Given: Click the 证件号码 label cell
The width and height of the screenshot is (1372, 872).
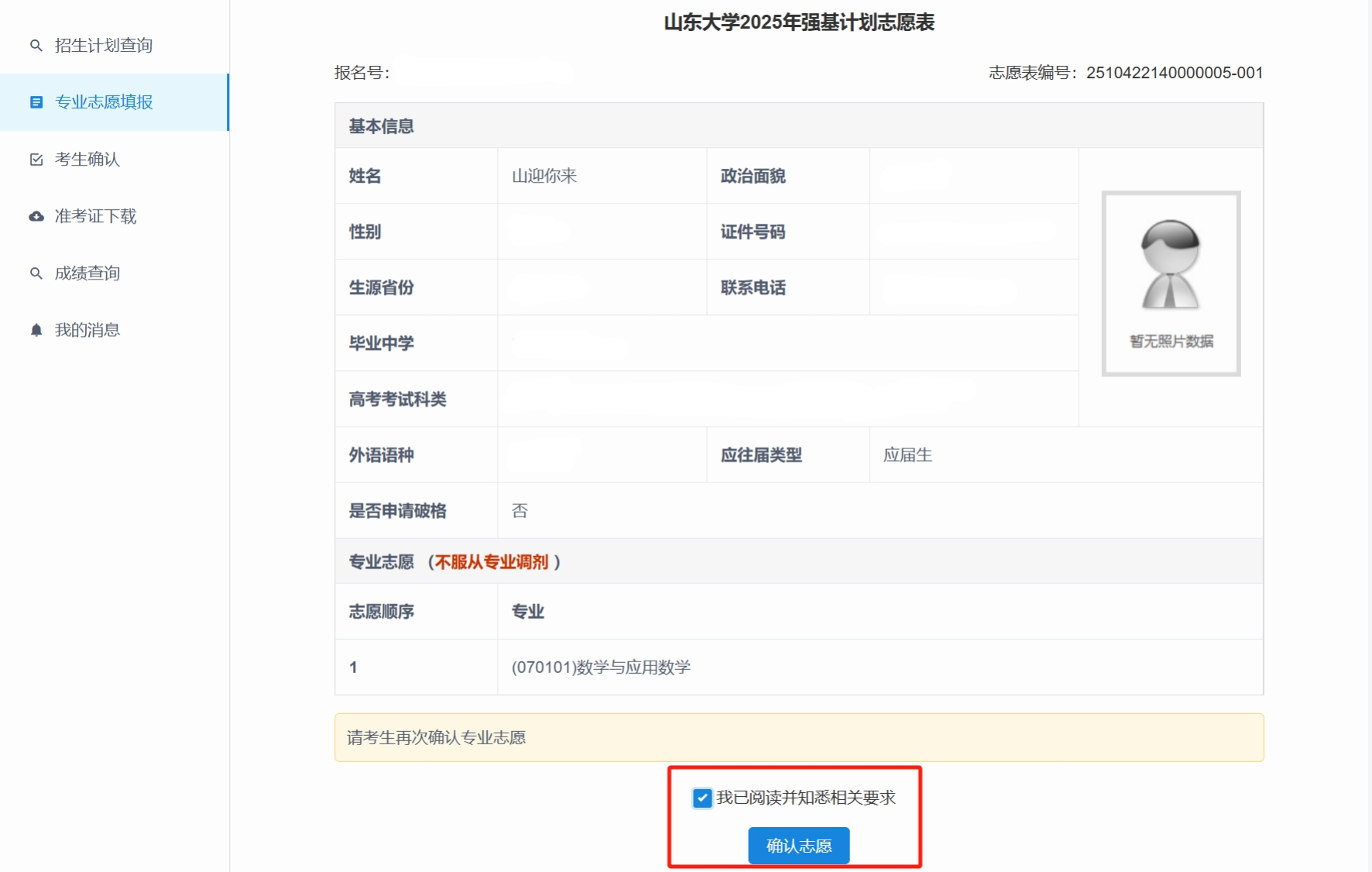Looking at the screenshot, I should click(x=788, y=232).
